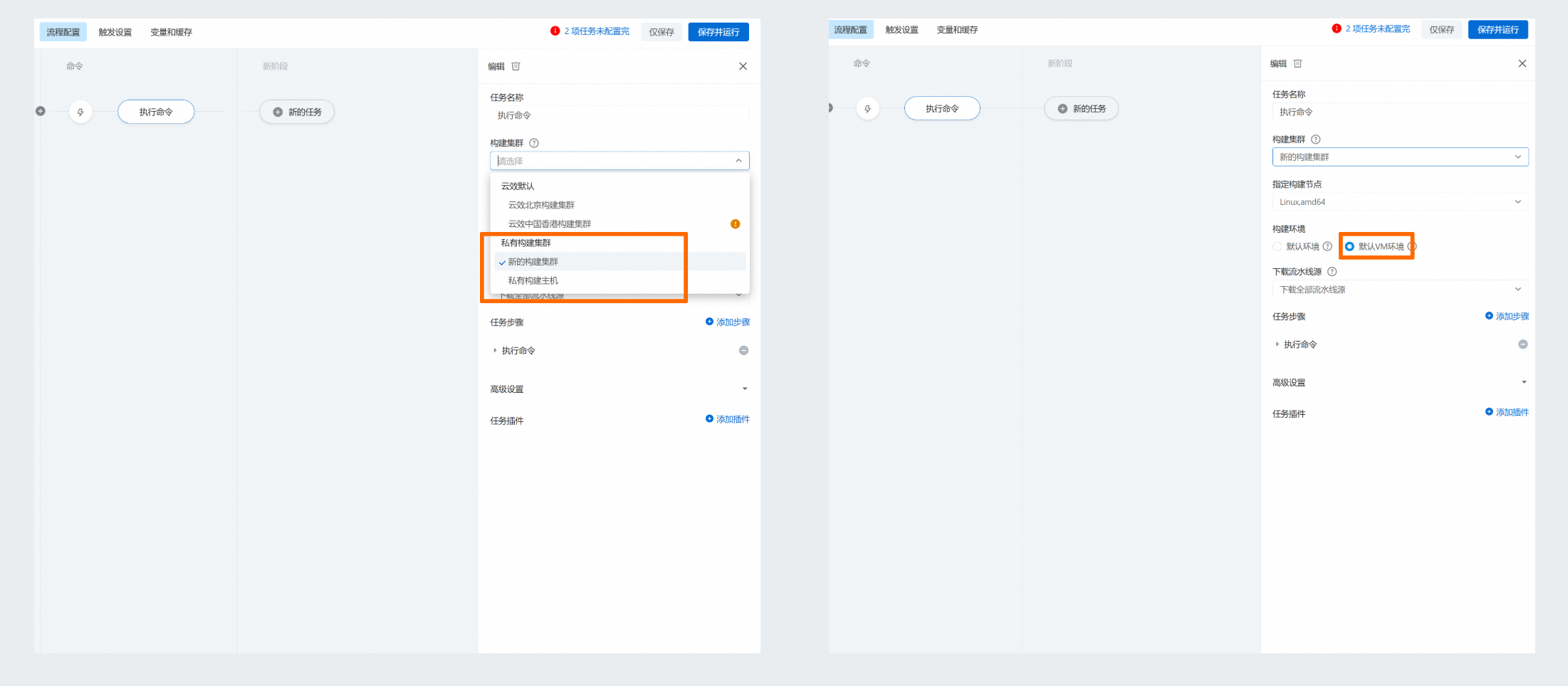The image size is (1568, 686).
Task: Click the red warning icon in left header
Action: 555,31
